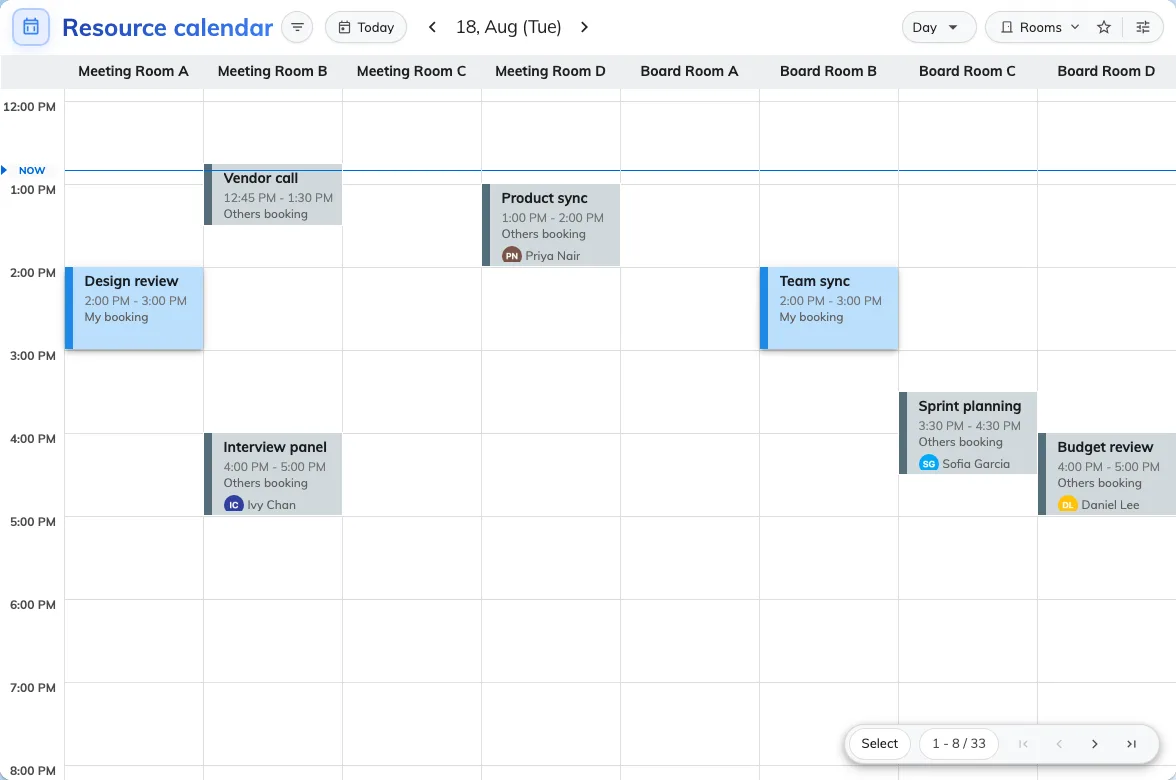The height and width of the screenshot is (780, 1176).
Task: Open the Design review booking
Action: [134, 308]
